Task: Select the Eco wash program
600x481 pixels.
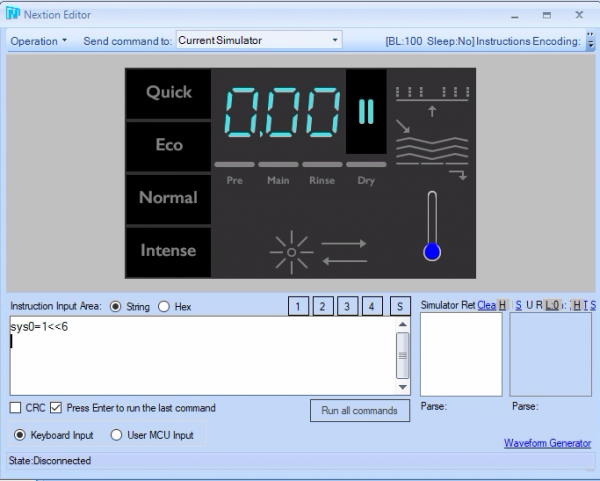Action: (x=168, y=146)
